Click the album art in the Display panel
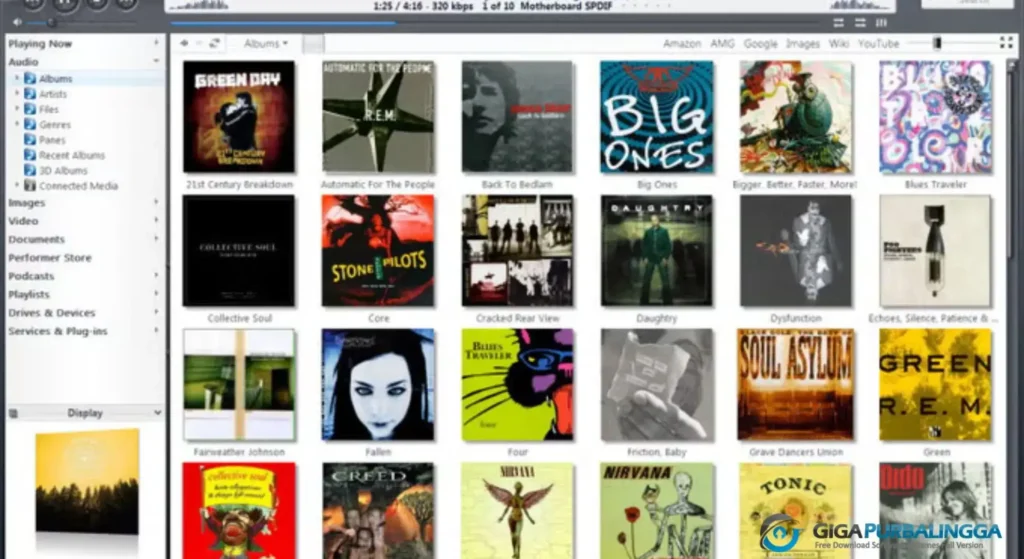Image resolution: width=1024 pixels, height=559 pixels. coord(87,482)
